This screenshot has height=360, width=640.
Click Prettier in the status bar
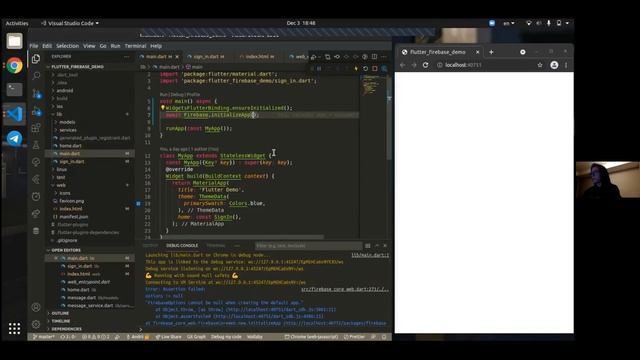point(354,337)
